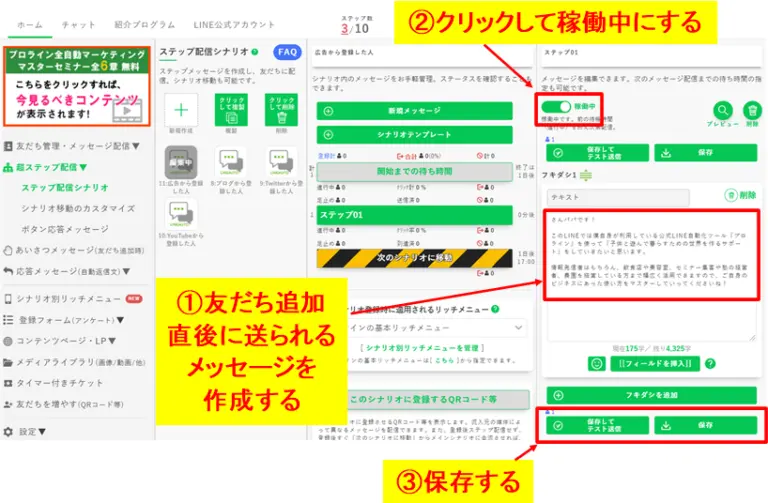Image resolution: width=768 pixels, height=503 pixels.
Task: Select scenario 8:ブログから登録した人 icon
Action: point(231,163)
